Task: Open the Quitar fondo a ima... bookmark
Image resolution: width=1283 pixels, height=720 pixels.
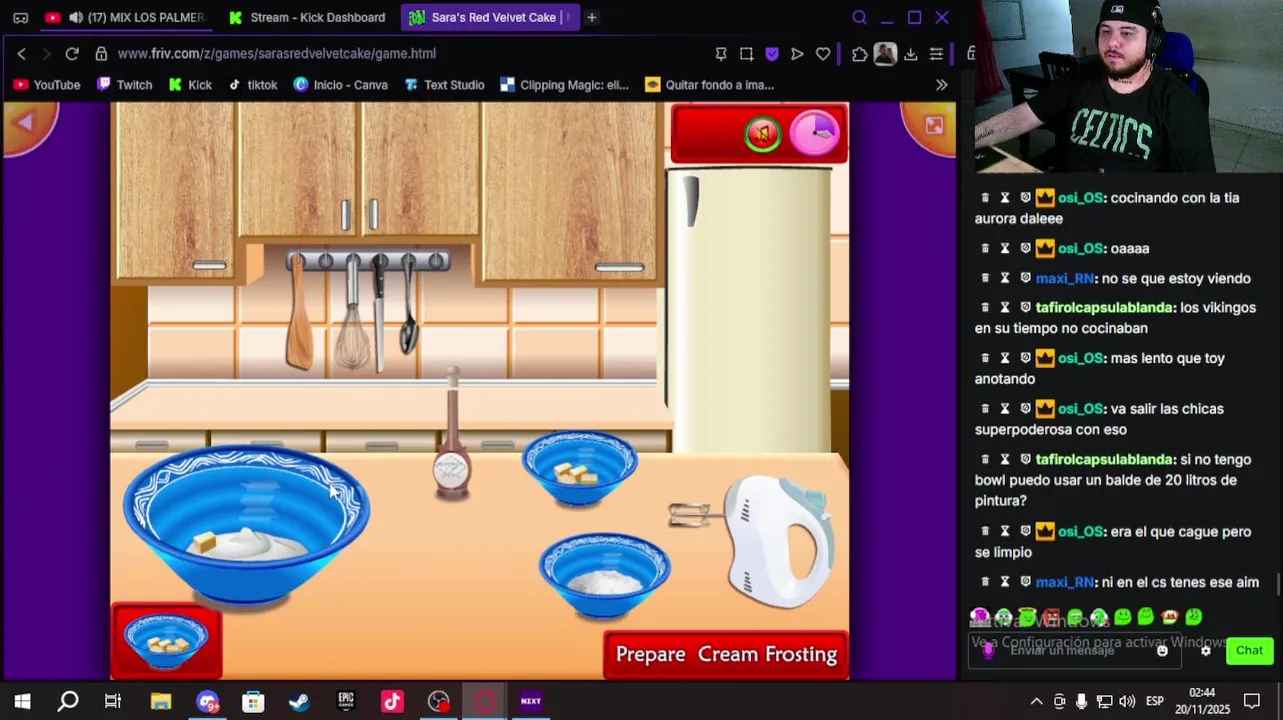Action: (x=710, y=85)
